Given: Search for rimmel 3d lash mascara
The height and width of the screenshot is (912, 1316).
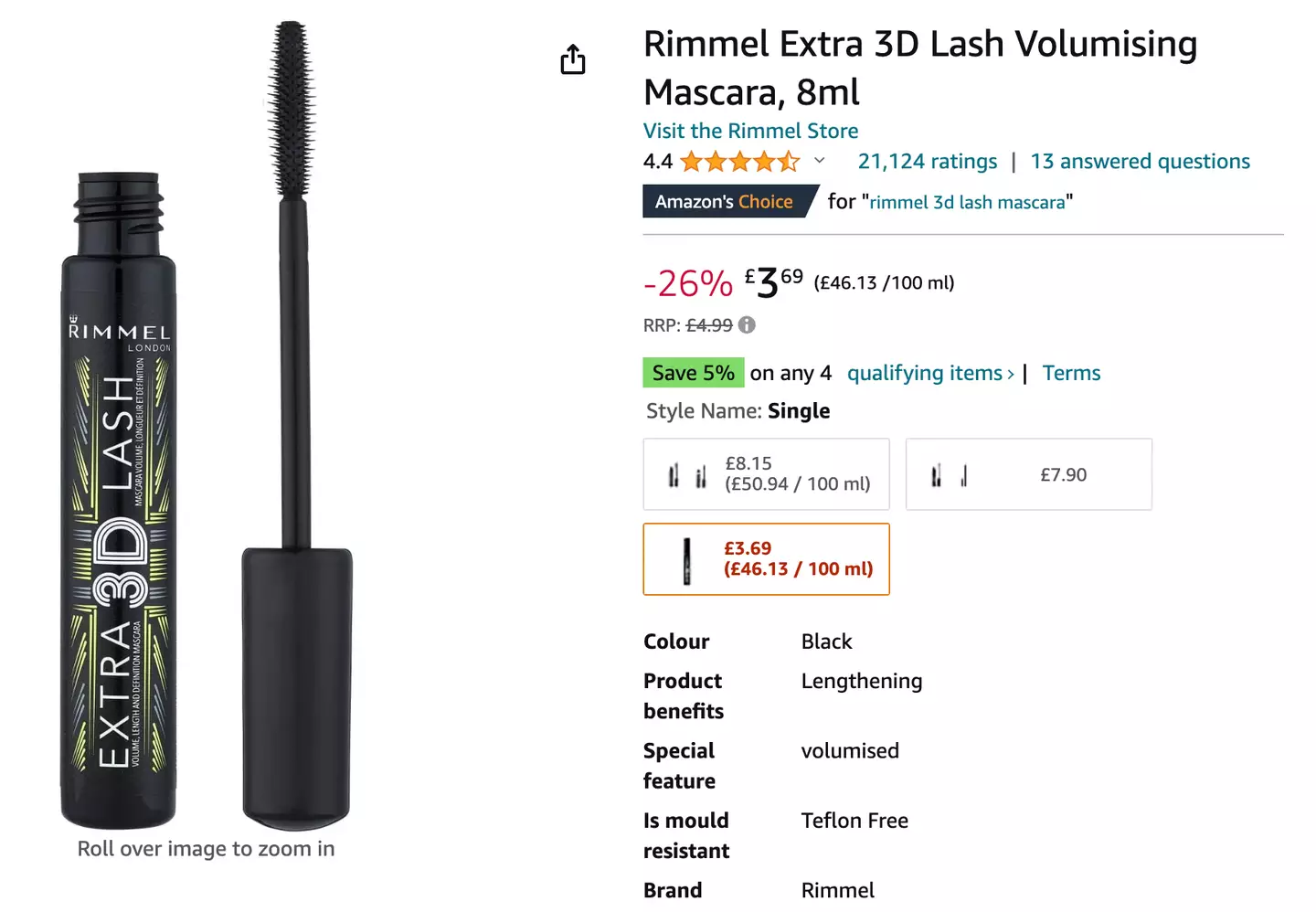Looking at the screenshot, I should point(968,202).
